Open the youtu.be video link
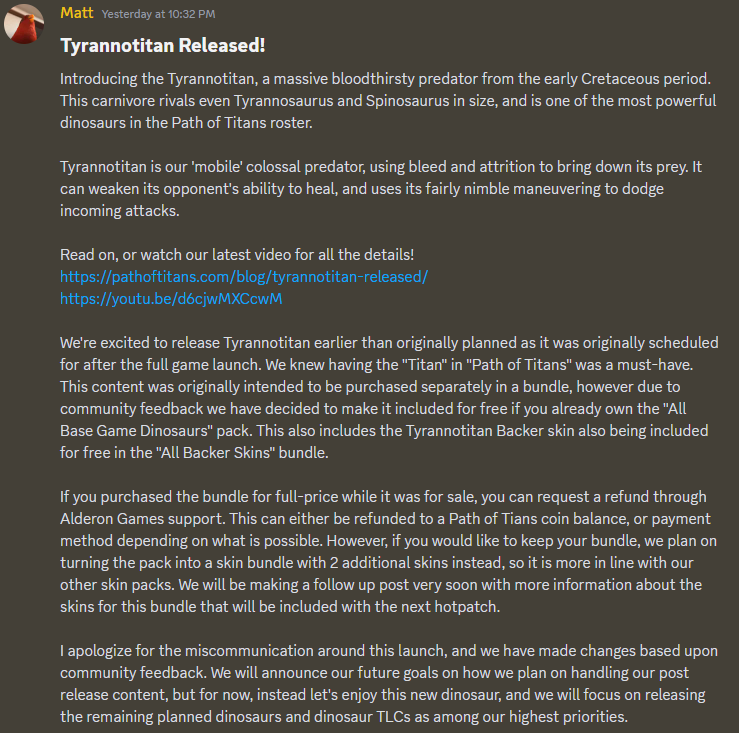Image resolution: width=739 pixels, height=733 pixels. [171, 299]
